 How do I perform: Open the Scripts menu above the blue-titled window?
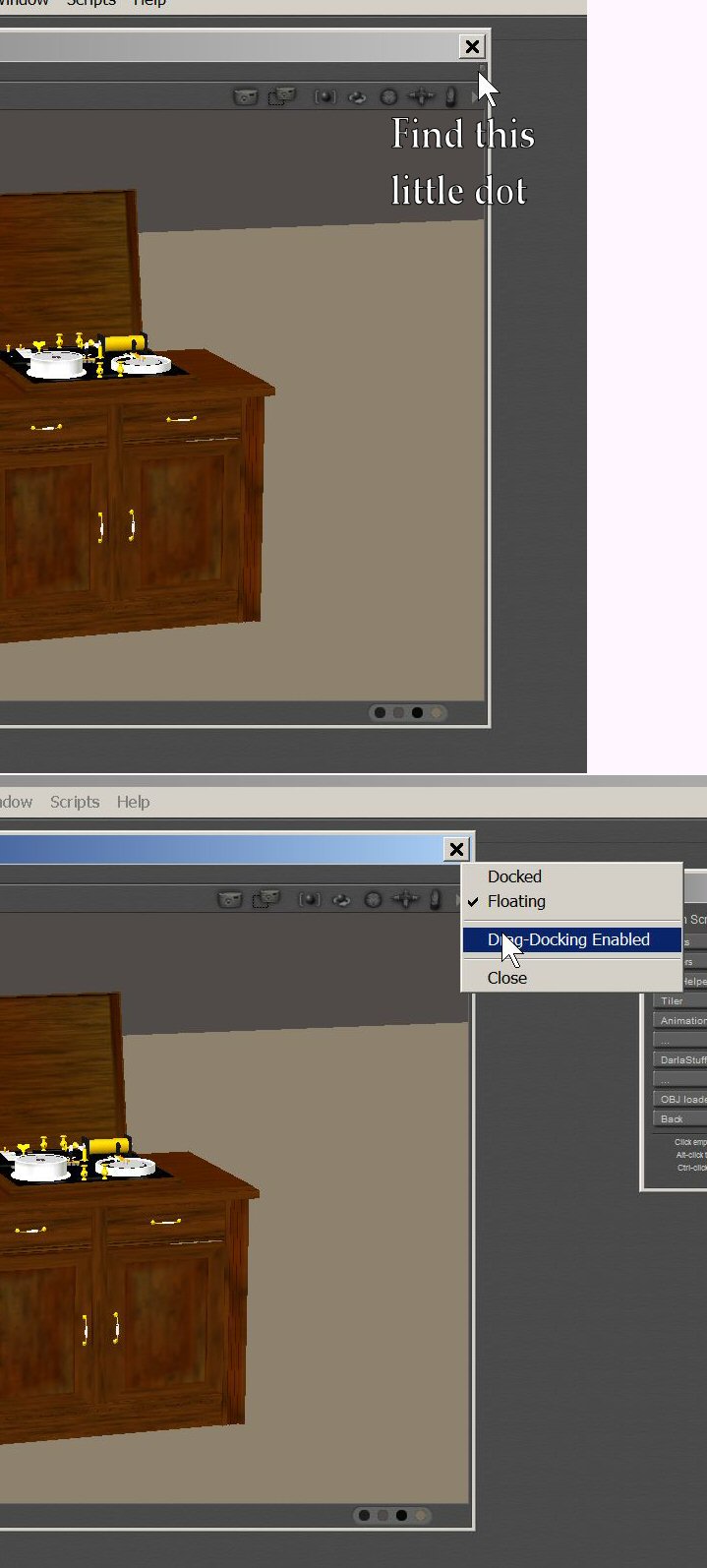click(75, 802)
